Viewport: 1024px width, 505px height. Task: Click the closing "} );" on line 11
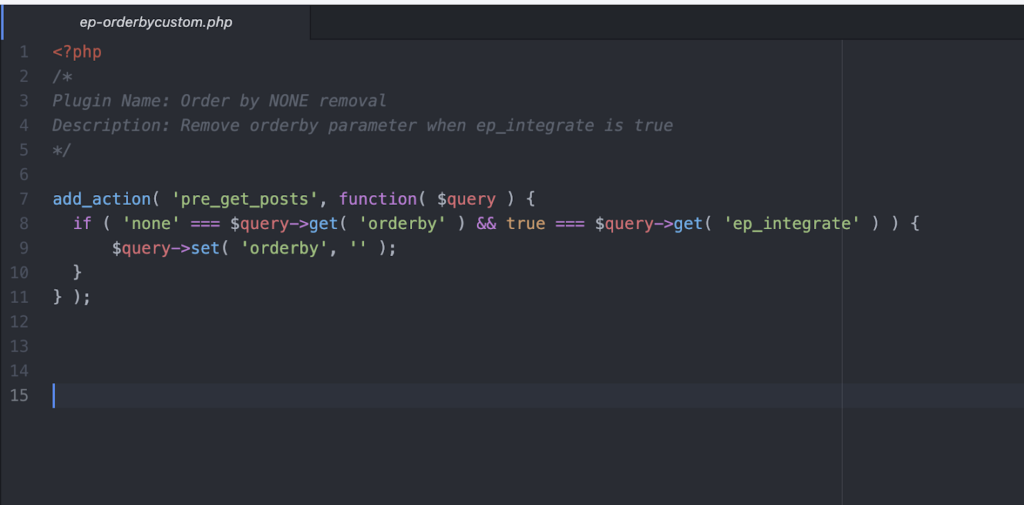pos(72,297)
